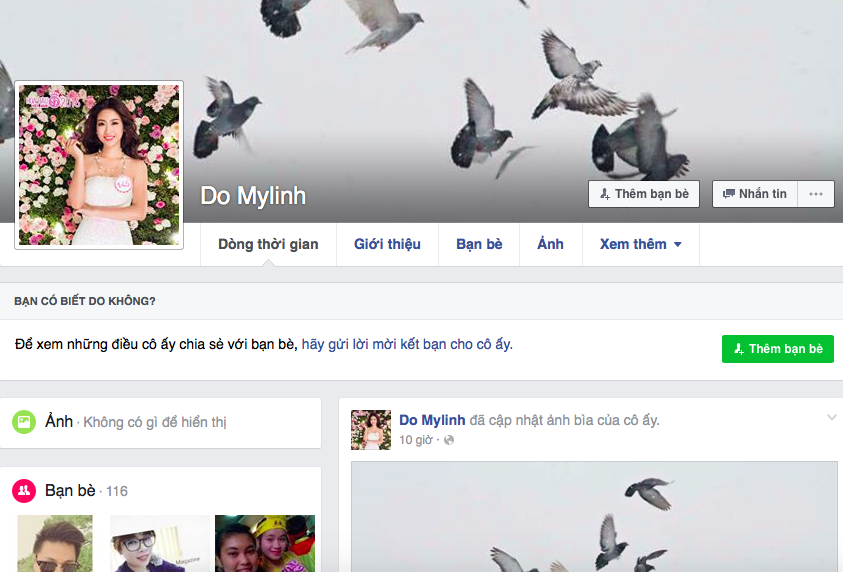Image resolution: width=843 pixels, height=572 pixels.
Task: Click the Nhắn tin message button
Action: (755, 194)
